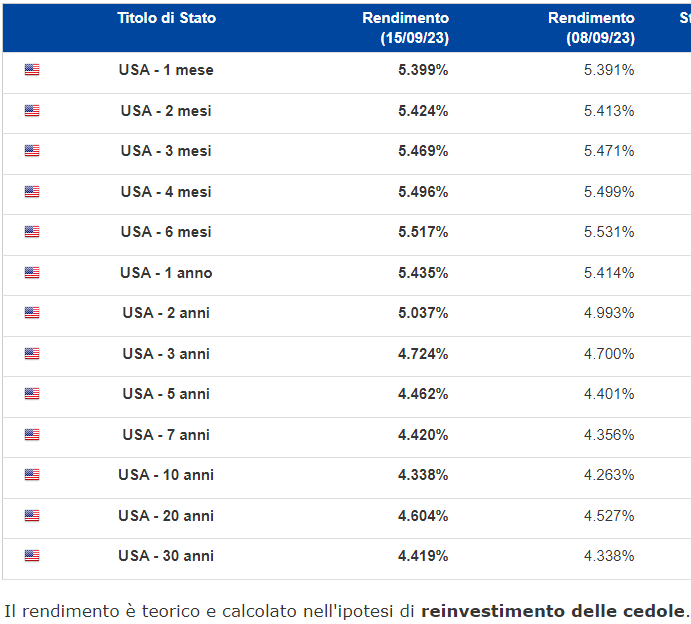Click the 5.517% yield value
691x624 pixels.
click(x=423, y=232)
